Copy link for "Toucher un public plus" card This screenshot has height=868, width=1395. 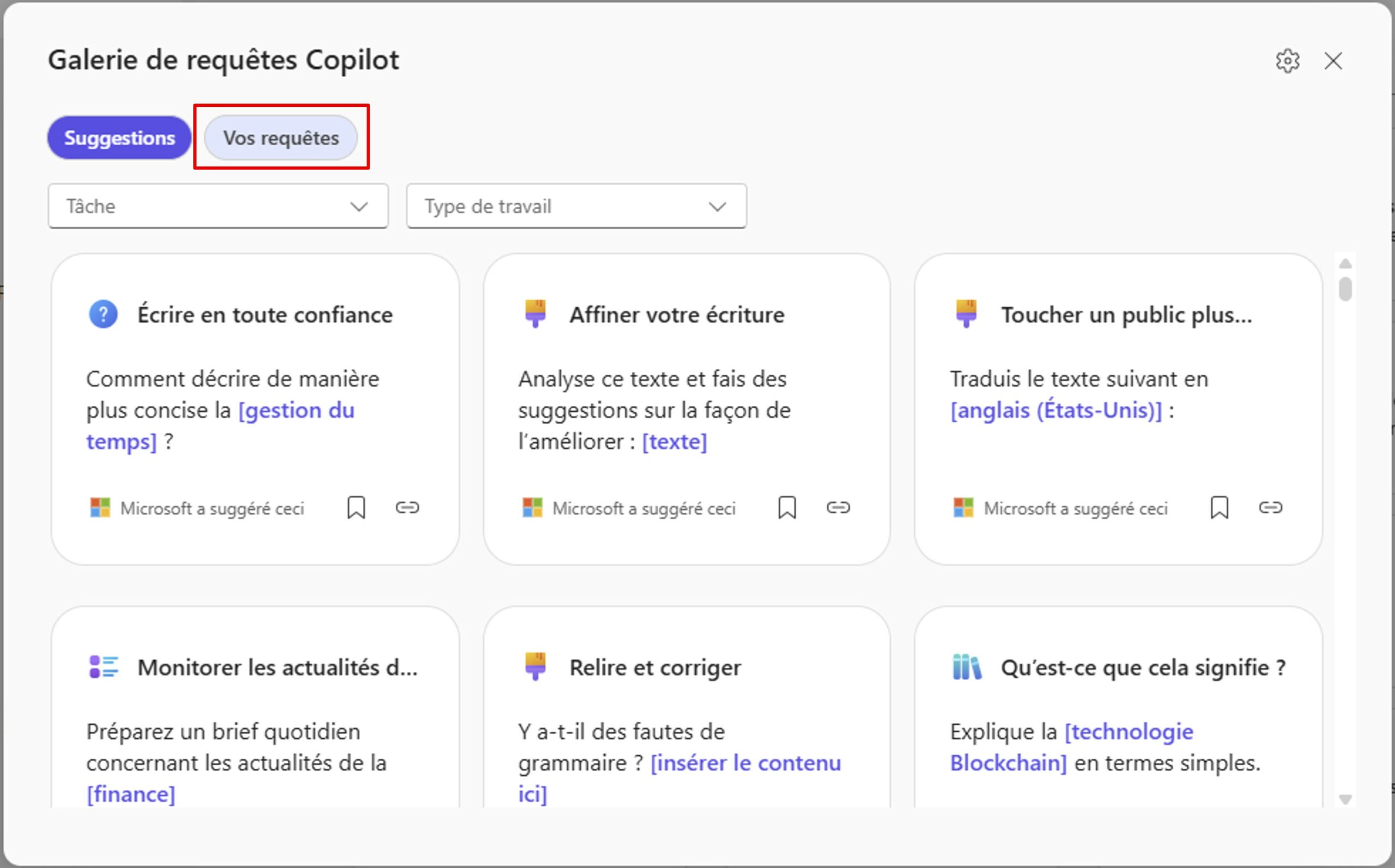pyautogui.click(x=1270, y=507)
